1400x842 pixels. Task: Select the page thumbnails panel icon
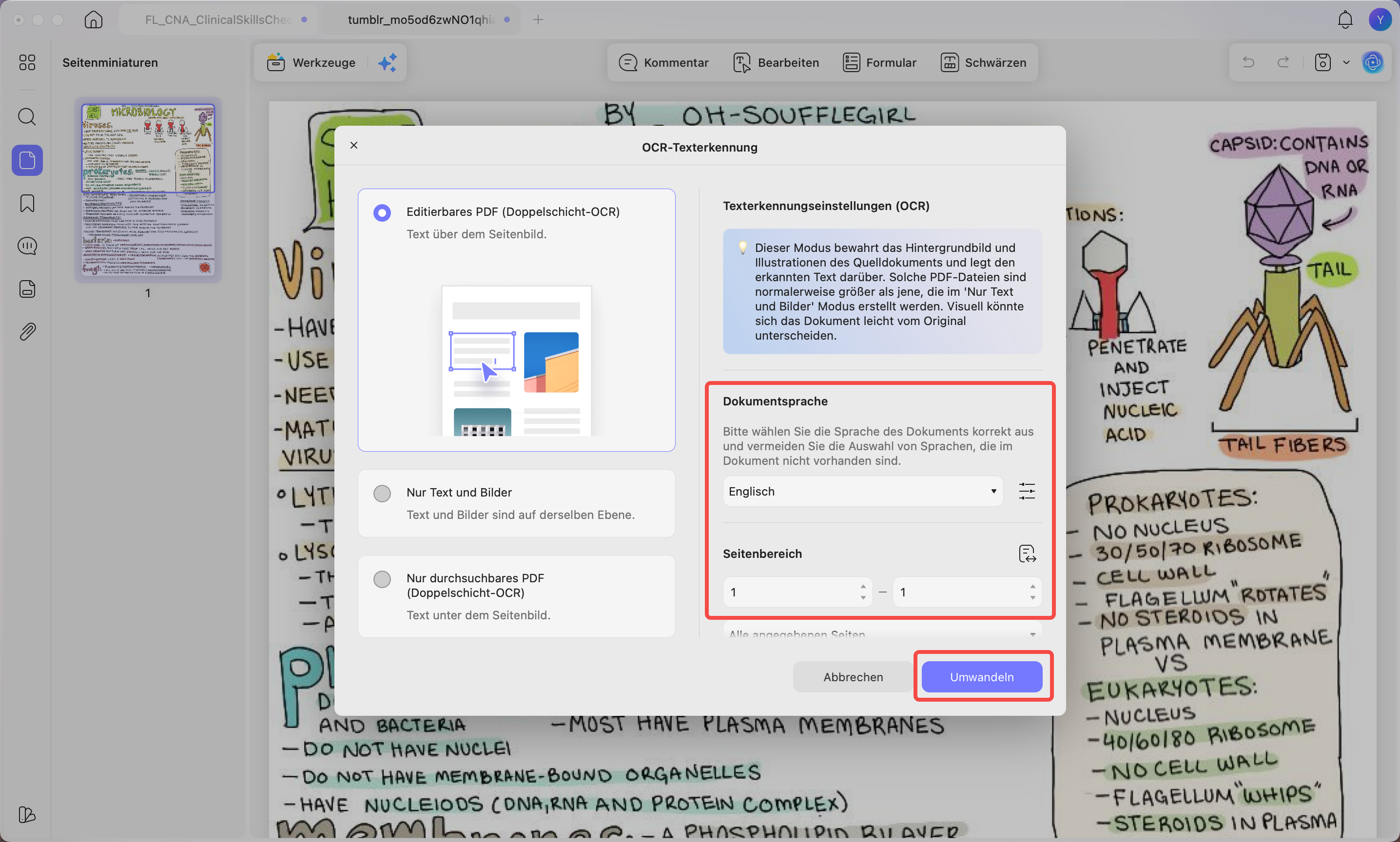tap(27, 160)
